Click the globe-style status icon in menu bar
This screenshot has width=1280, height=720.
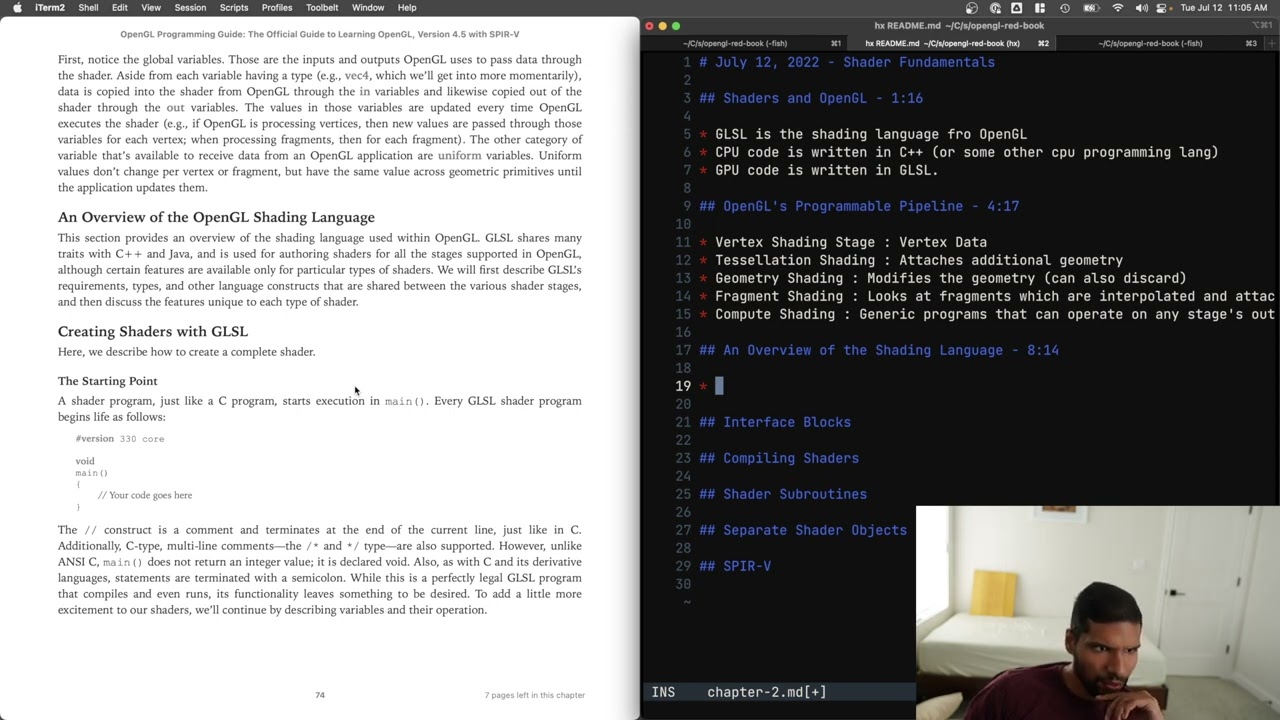[972, 8]
